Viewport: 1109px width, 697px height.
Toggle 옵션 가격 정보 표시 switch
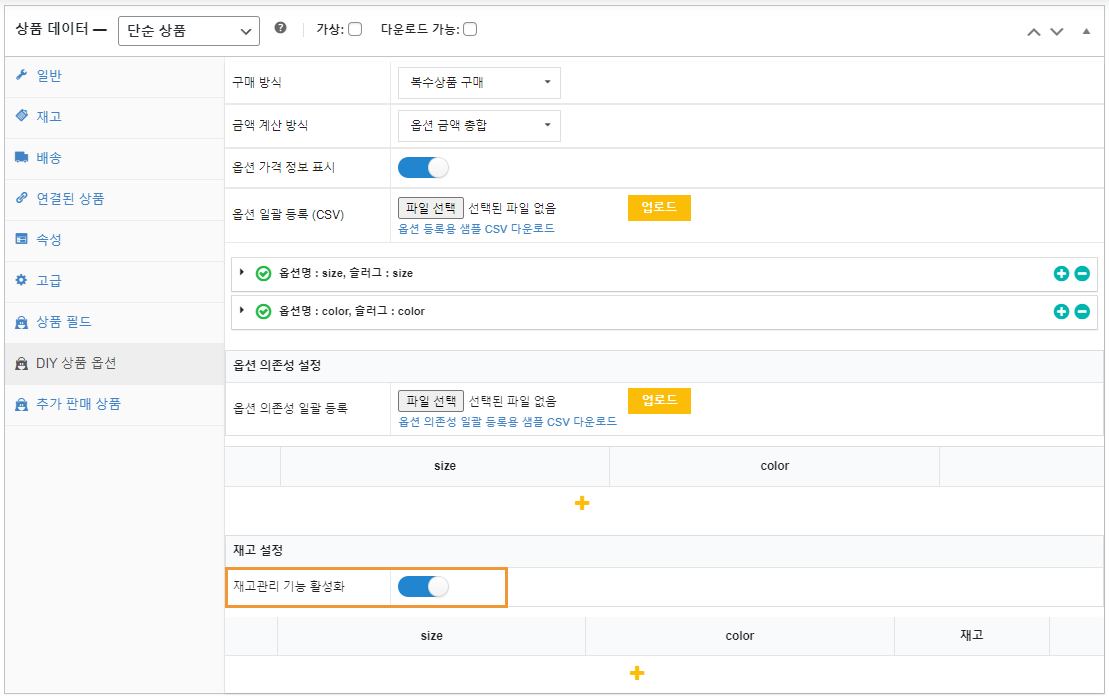pos(423,167)
